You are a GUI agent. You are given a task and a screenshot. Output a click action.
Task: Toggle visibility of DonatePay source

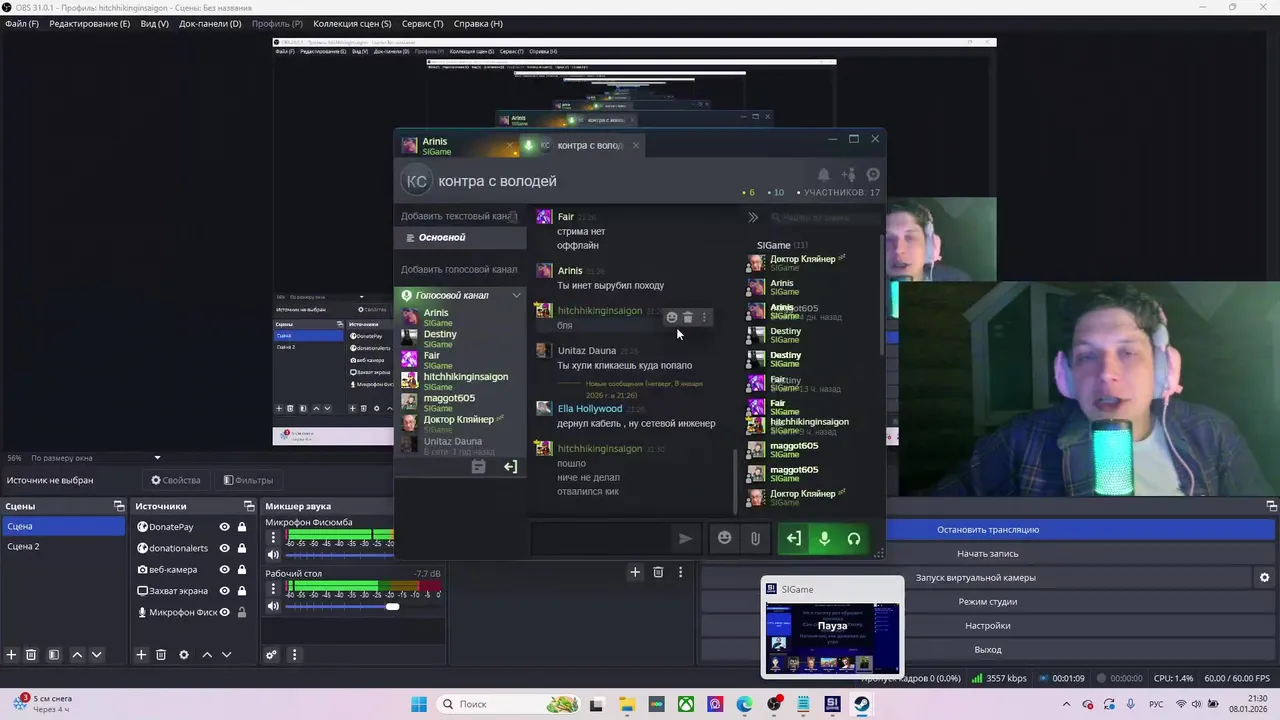[224, 527]
